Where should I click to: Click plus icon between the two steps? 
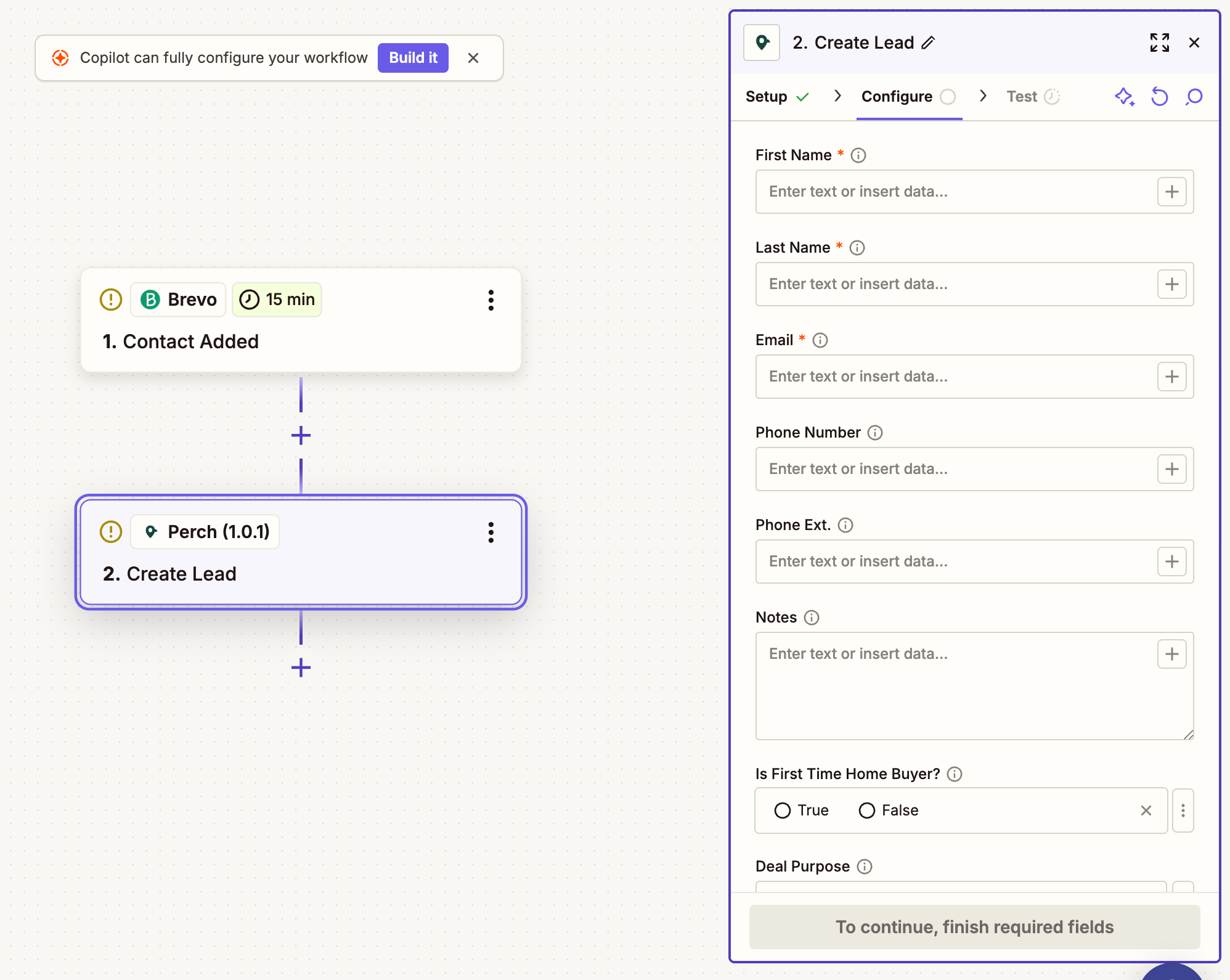point(301,436)
